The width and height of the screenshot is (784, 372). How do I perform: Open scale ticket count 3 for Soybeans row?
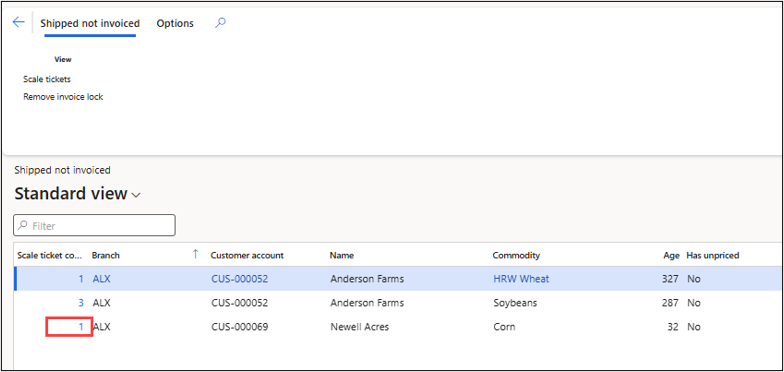pos(80,302)
